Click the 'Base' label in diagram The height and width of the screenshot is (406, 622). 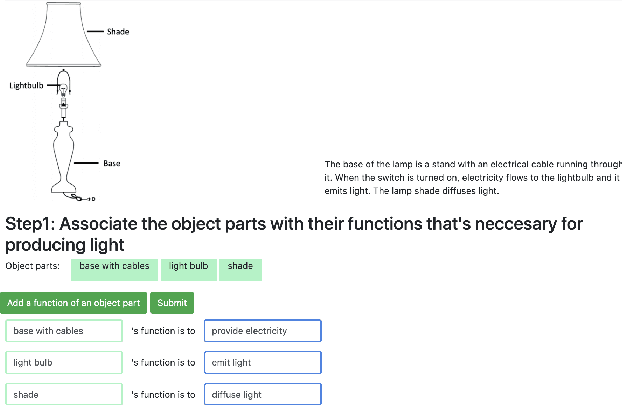click(x=112, y=163)
